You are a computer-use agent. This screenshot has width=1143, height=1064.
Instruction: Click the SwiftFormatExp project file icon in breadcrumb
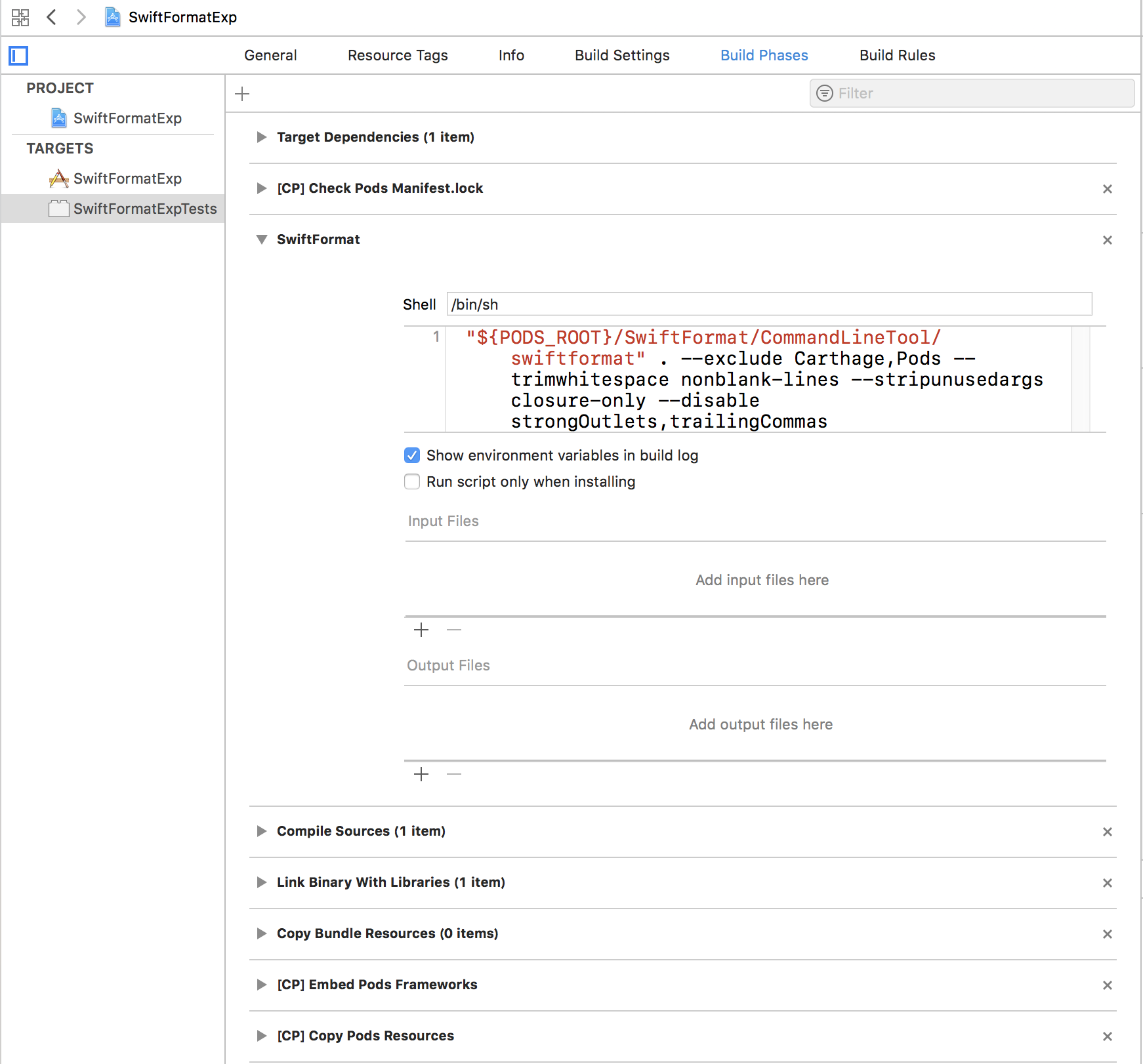113,17
